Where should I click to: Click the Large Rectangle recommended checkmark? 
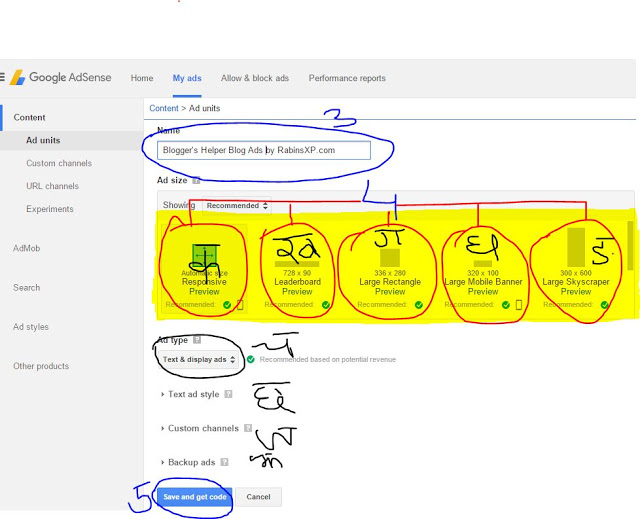pos(418,305)
